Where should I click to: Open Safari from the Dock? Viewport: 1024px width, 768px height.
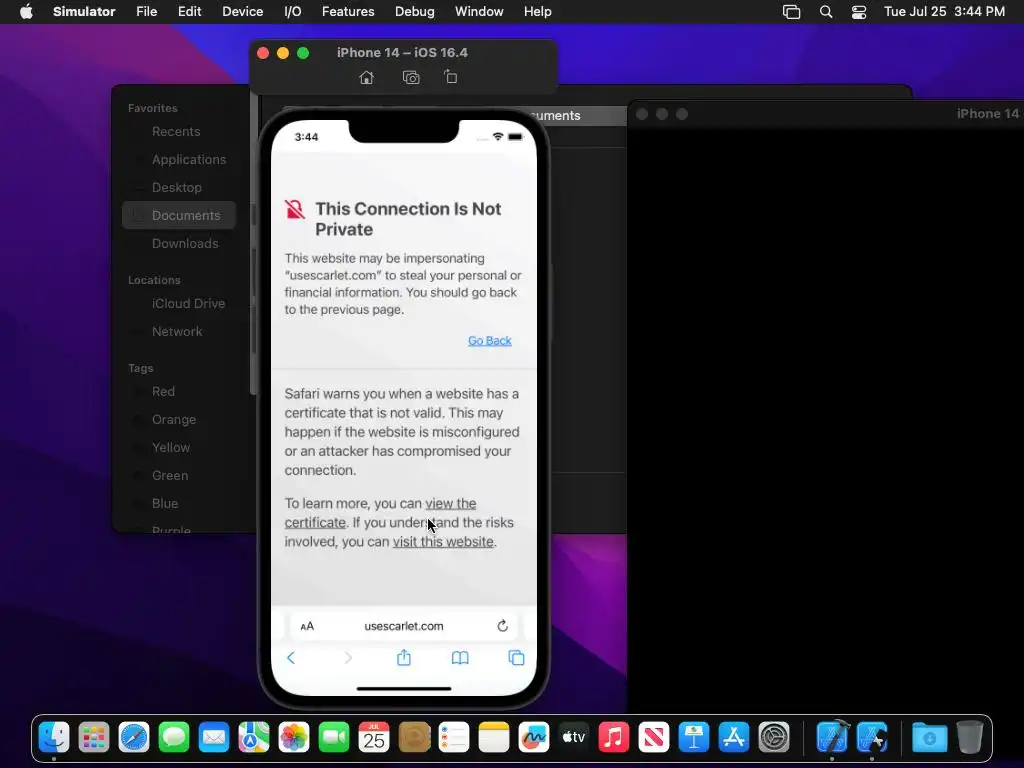click(x=134, y=737)
